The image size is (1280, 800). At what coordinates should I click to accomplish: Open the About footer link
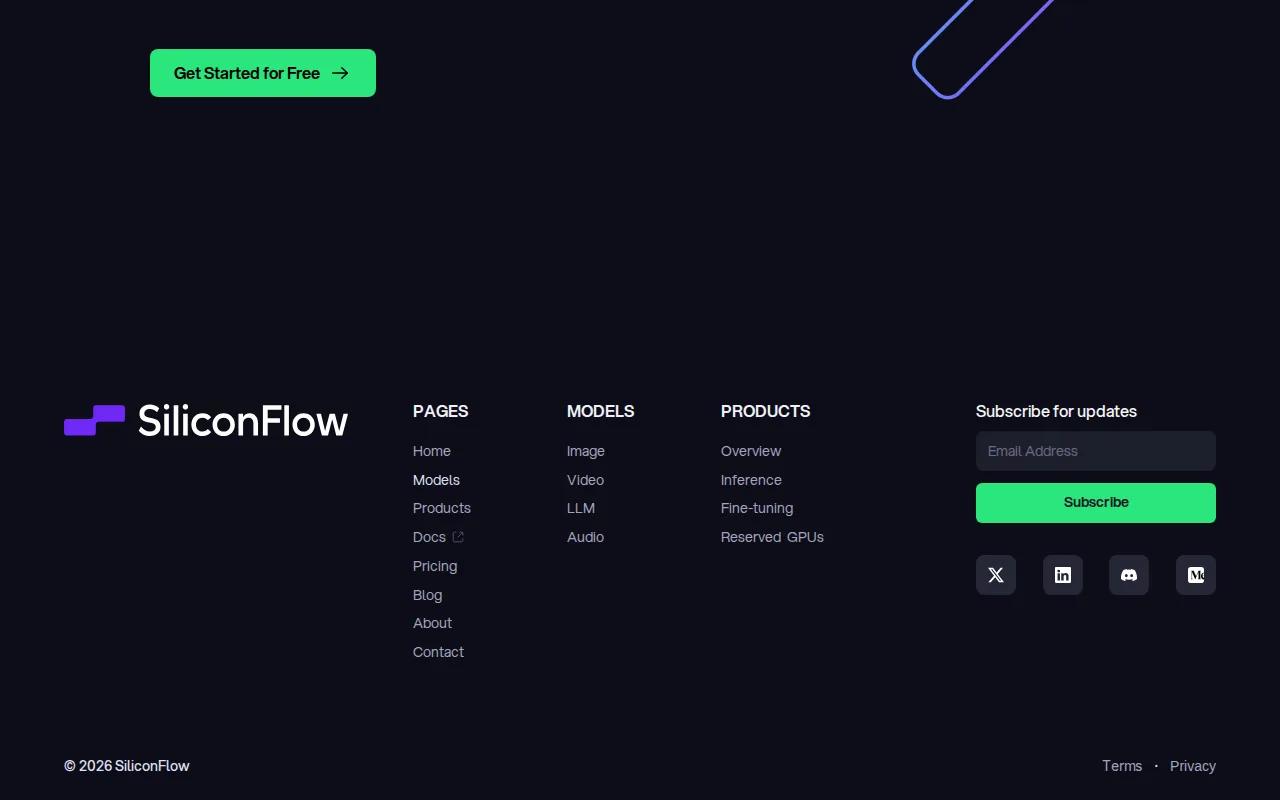(x=432, y=623)
